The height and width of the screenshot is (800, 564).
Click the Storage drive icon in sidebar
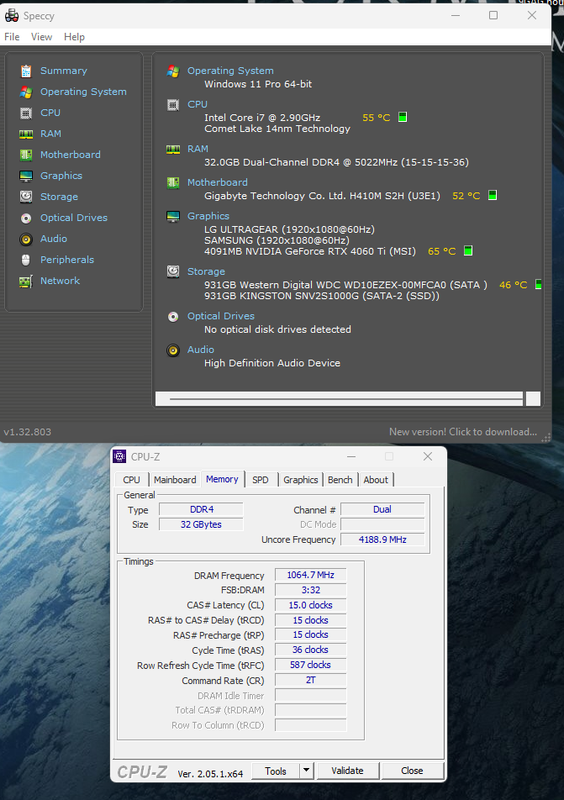pyautogui.click(x=26, y=196)
